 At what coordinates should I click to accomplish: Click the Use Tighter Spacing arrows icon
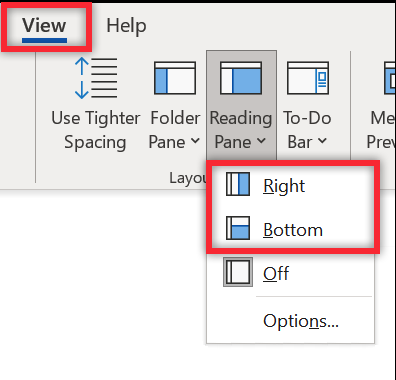(x=96, y=78)
